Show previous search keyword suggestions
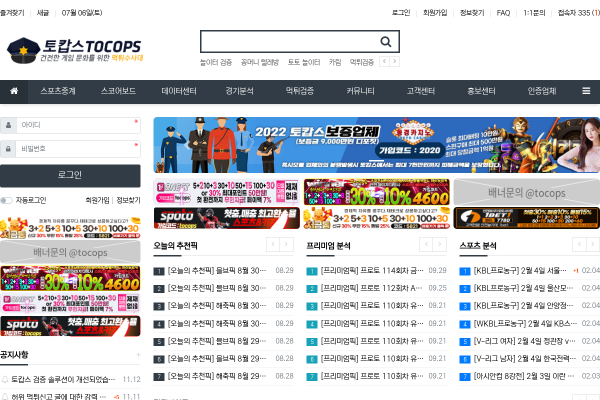The height and width of the screenshot is (400, 600). 384,62
